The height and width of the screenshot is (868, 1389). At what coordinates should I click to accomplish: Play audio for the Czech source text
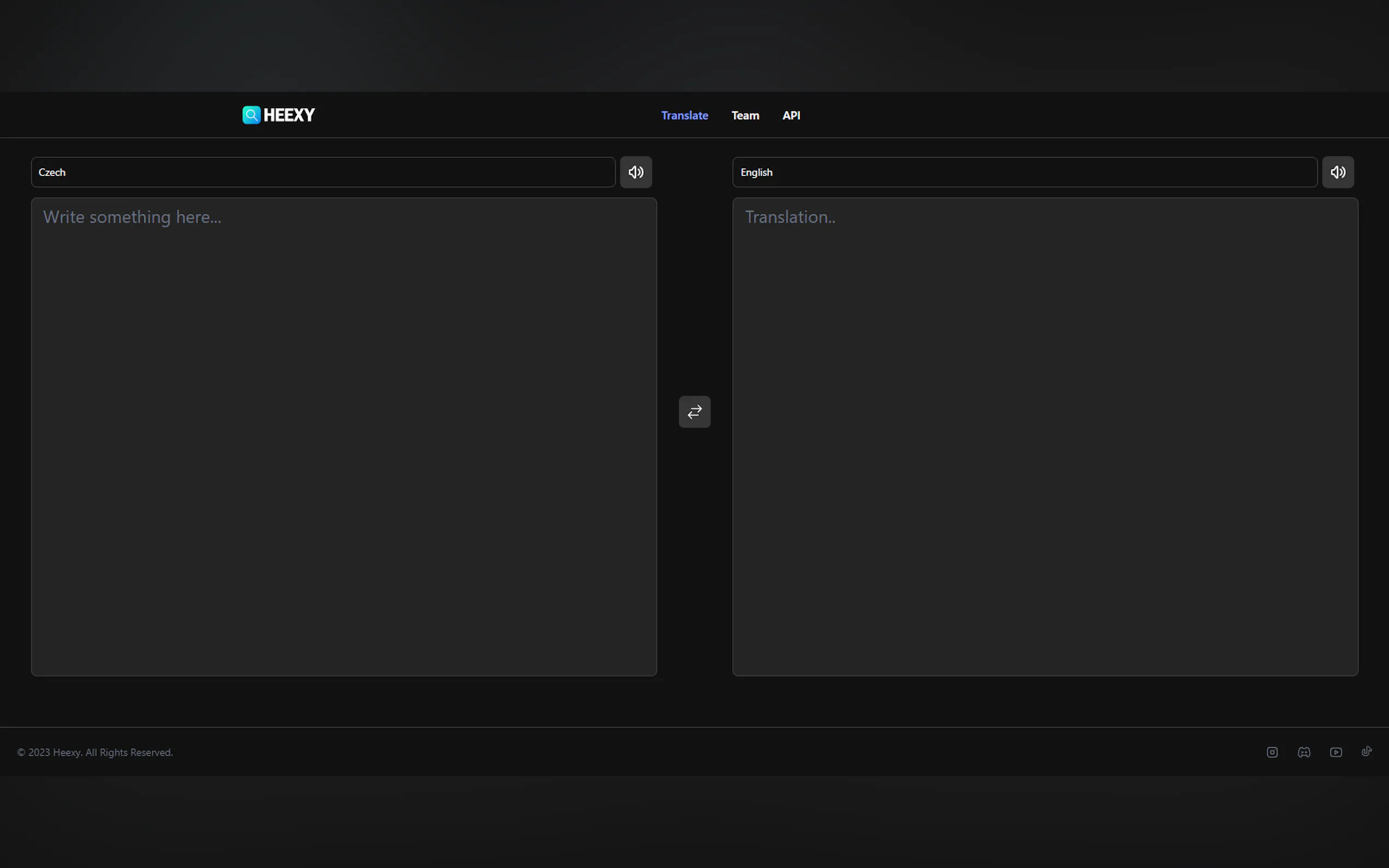(x=635, y=172)
